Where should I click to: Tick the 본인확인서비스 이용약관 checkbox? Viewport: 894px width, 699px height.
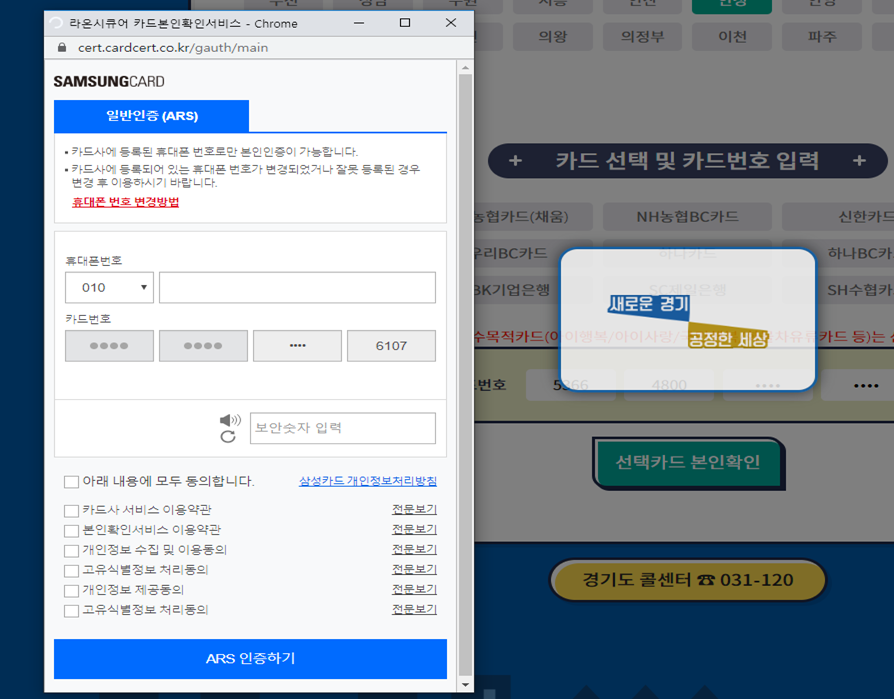click(71, 531)
